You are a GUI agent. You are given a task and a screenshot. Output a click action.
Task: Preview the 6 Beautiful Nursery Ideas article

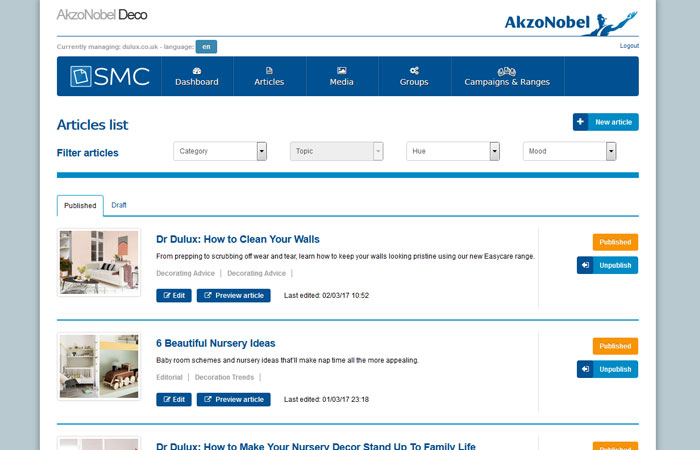tap(233, 399)
